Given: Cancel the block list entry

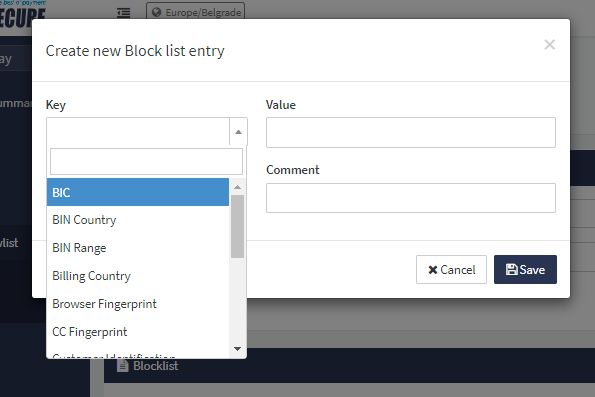Looking at the screenshot, I should tap(451, 269).
